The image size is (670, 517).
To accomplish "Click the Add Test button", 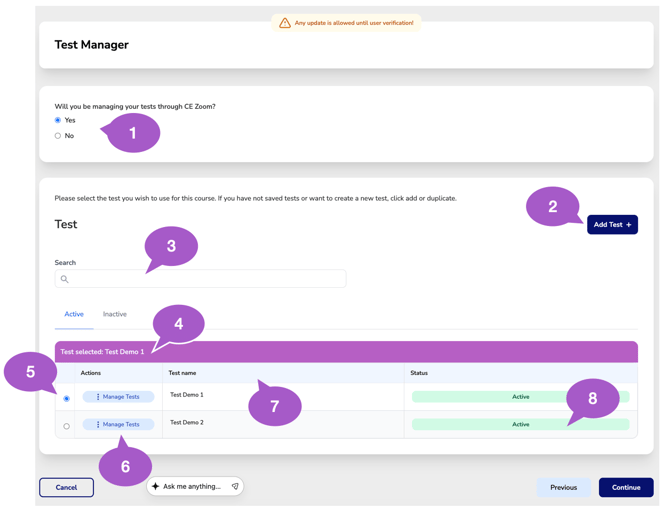I will (x=612, y=224).
